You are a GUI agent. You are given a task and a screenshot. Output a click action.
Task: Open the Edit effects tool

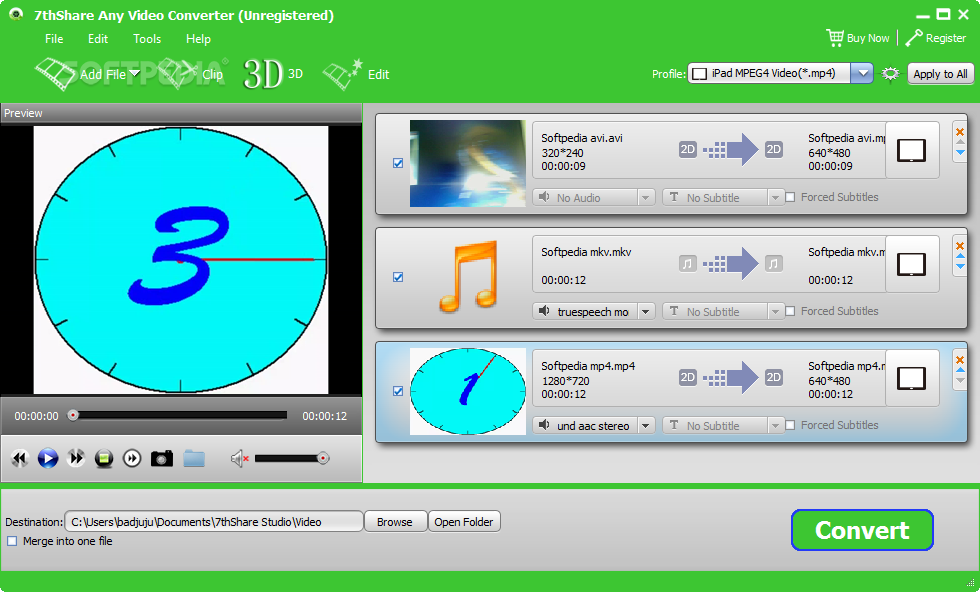(x=356, y=74)
